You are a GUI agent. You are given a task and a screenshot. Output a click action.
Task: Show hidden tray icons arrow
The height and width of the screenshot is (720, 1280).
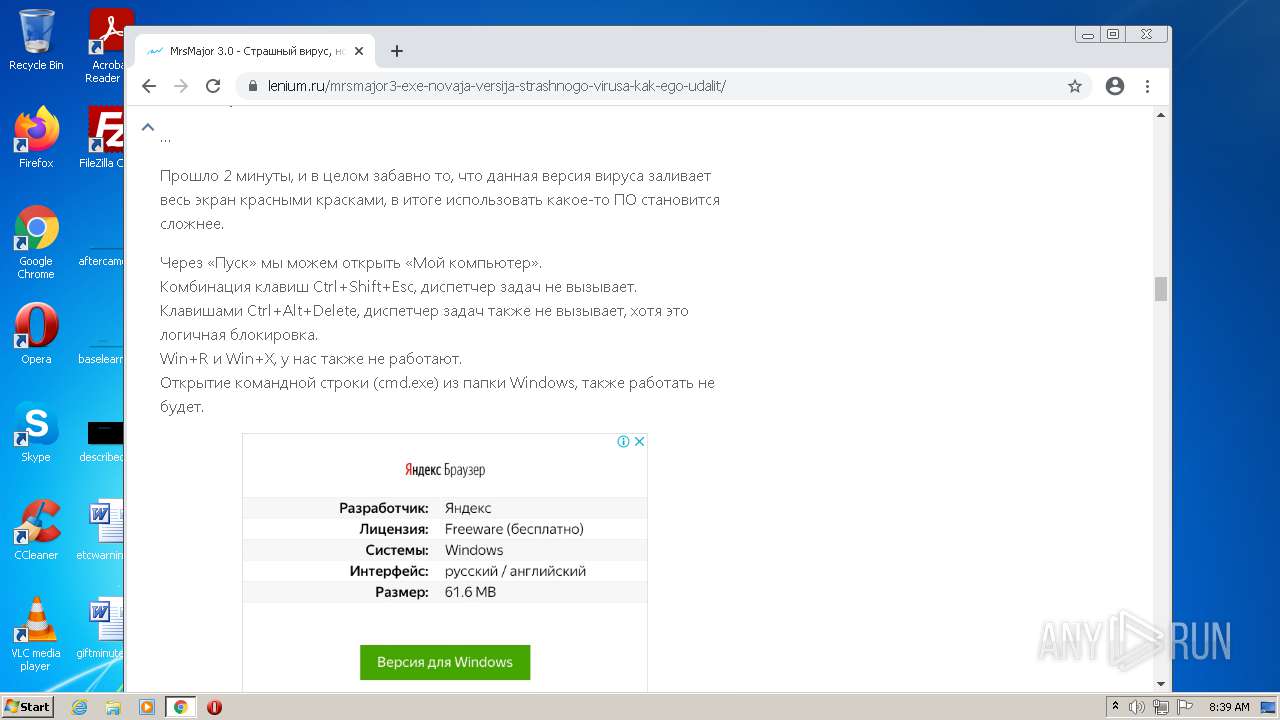(x=1115, y=707)
